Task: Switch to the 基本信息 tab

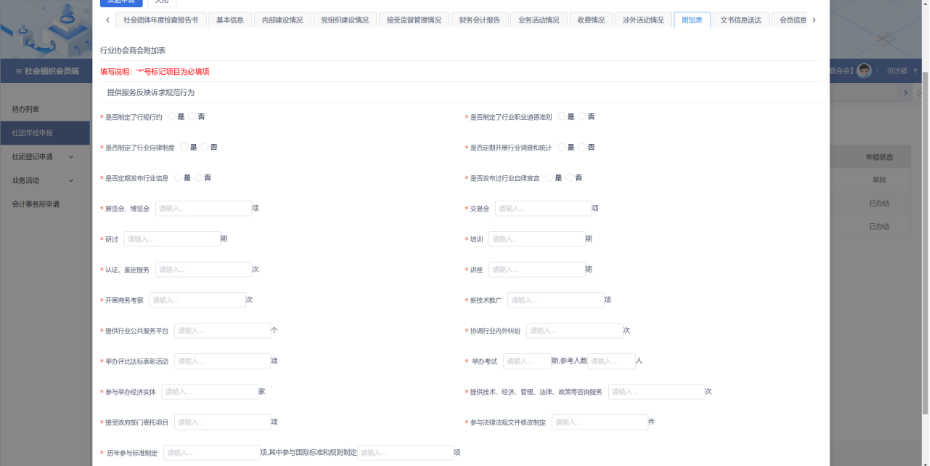Action: tap(230, 20)
